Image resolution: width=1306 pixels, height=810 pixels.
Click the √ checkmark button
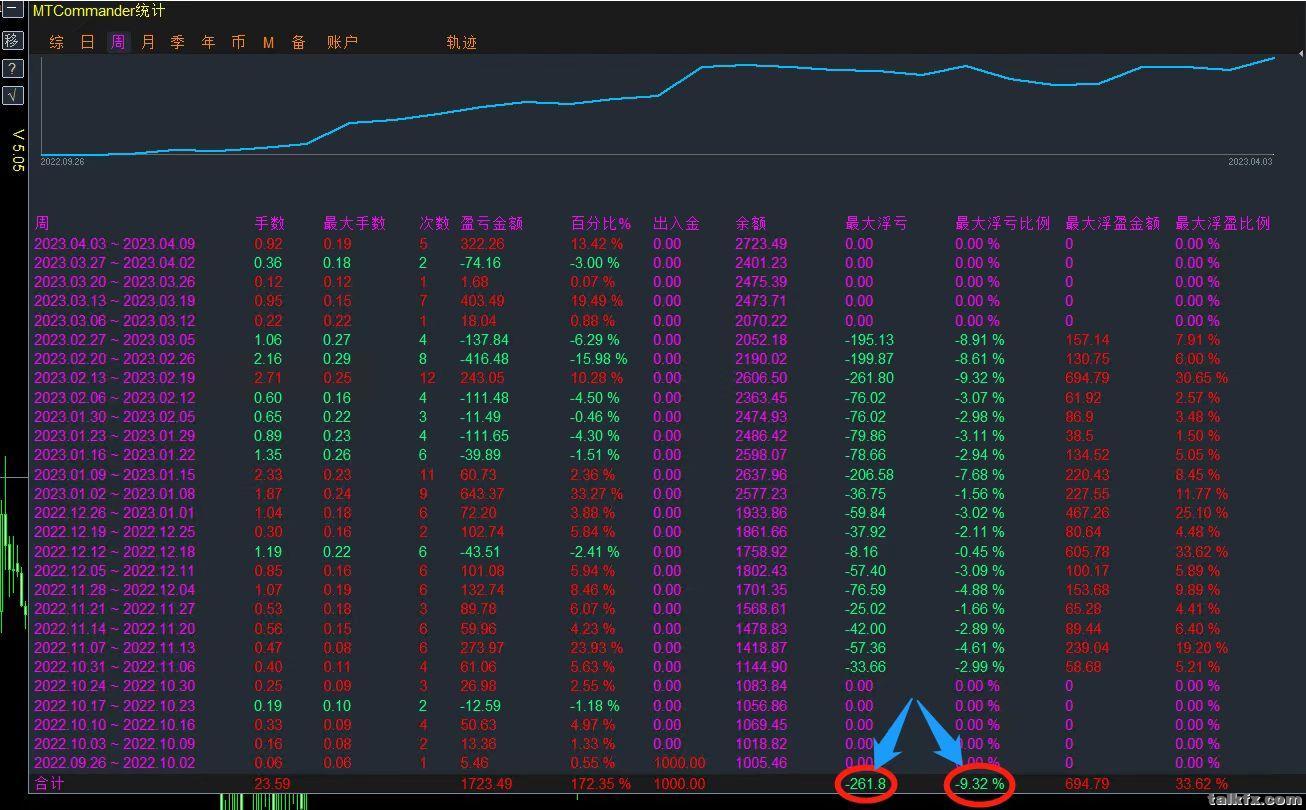pos(12,95)
